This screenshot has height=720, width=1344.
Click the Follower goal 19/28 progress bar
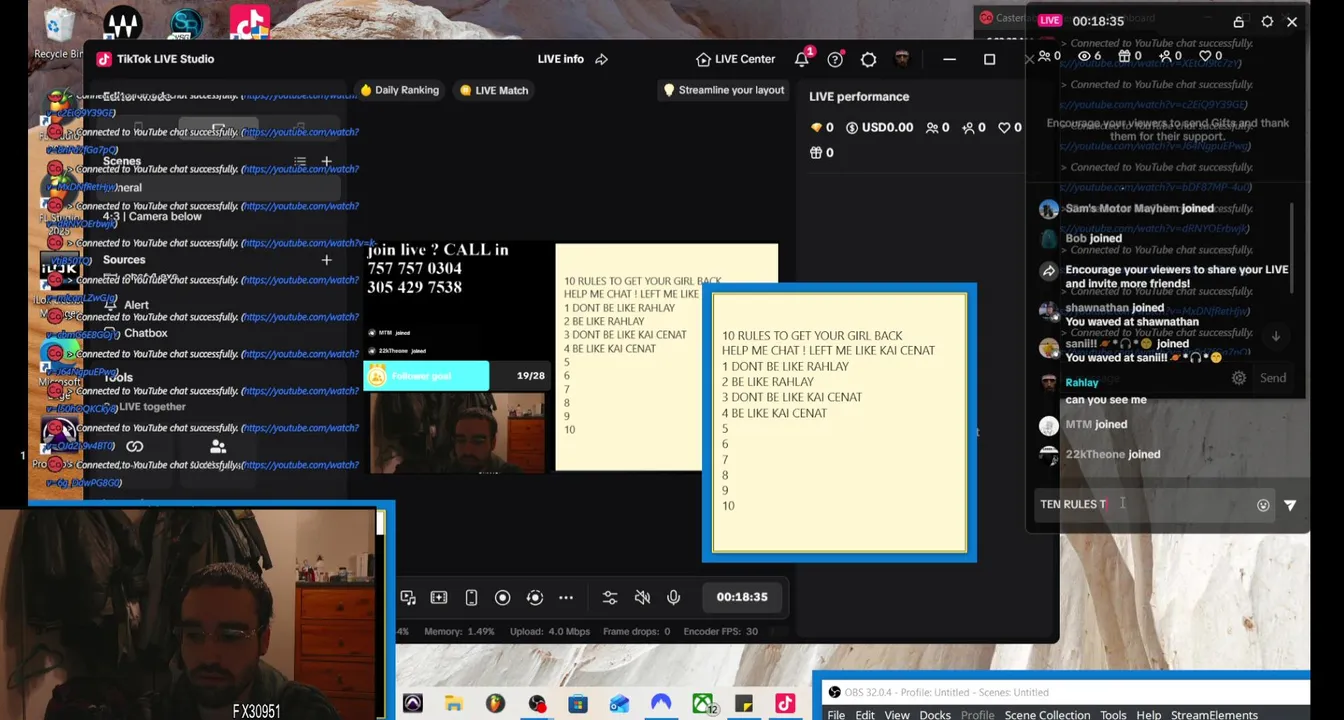[x=457, y=376]
